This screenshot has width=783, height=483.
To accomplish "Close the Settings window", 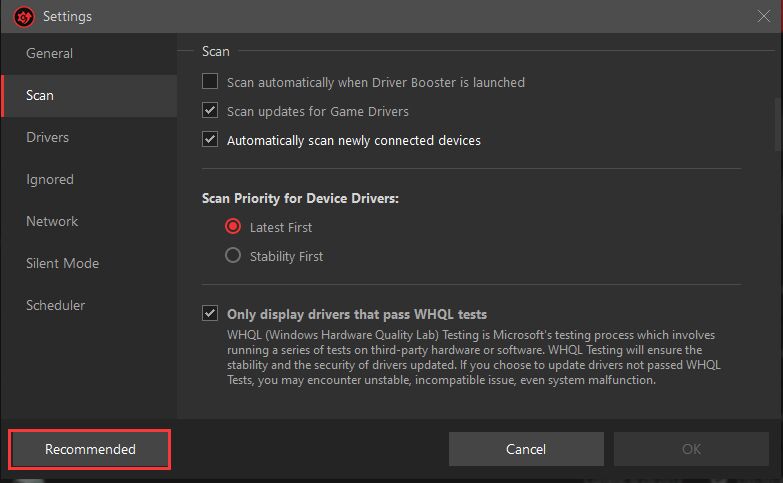I will [x=764, y=16].
